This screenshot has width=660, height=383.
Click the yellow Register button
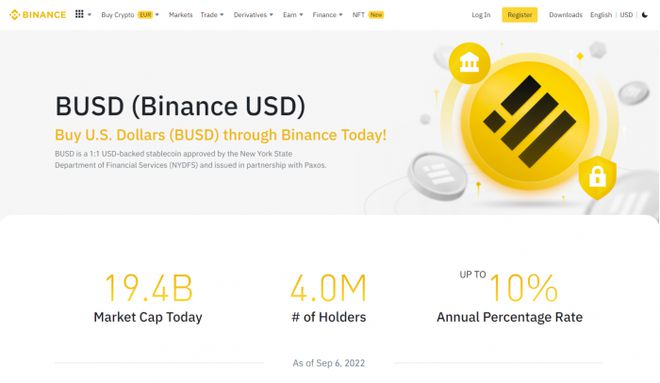[x=519, y=15]
